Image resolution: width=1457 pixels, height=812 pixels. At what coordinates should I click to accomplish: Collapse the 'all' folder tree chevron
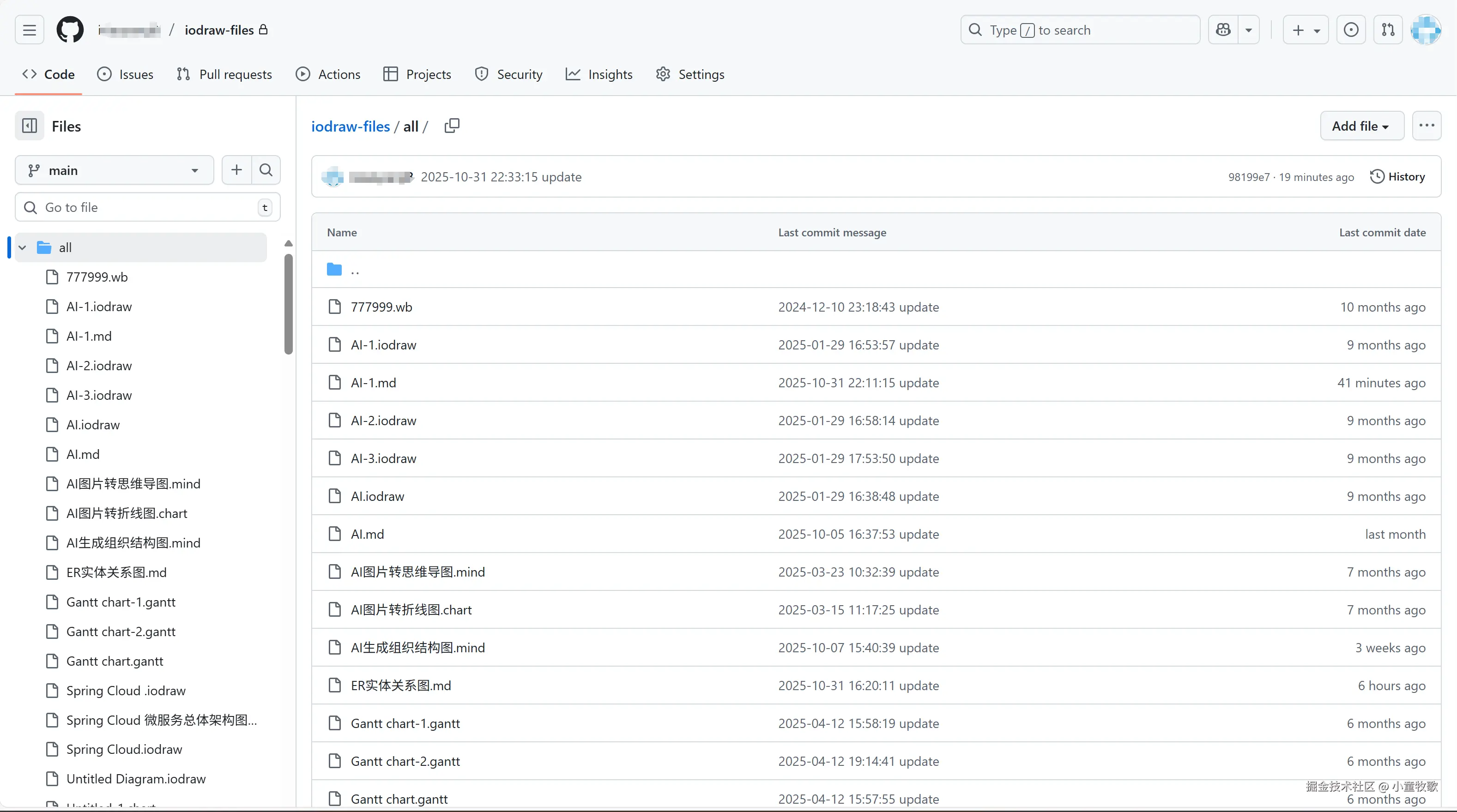tap(23, 248)
